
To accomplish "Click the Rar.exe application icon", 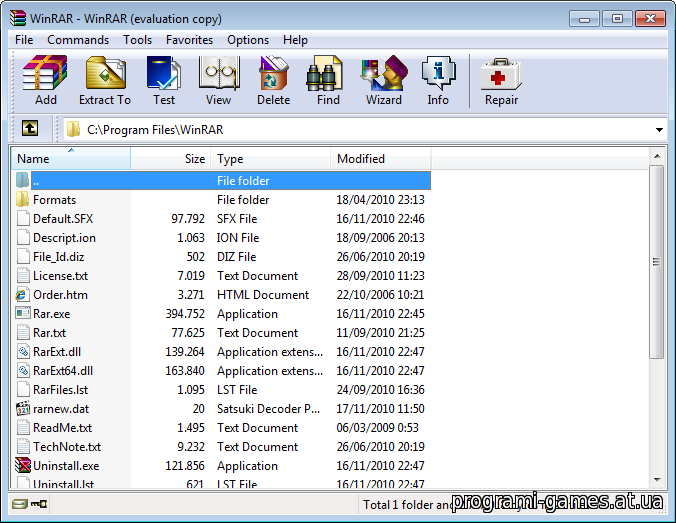I will point(22,313).
